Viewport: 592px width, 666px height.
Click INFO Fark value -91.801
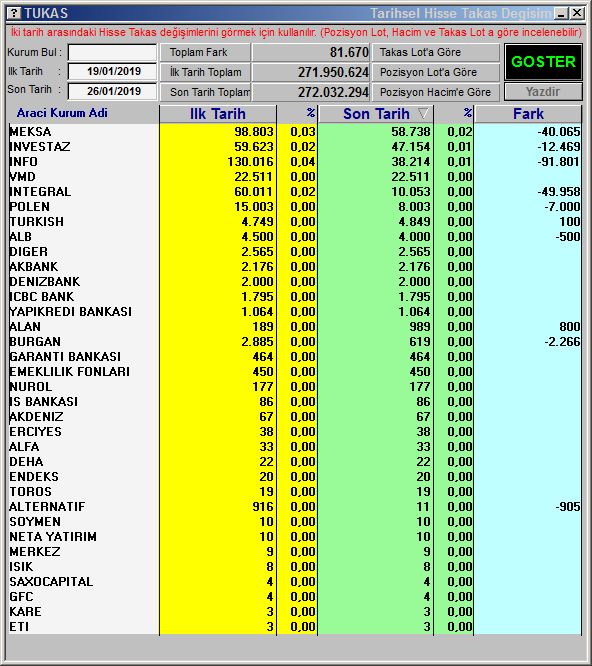click(558, 162)
